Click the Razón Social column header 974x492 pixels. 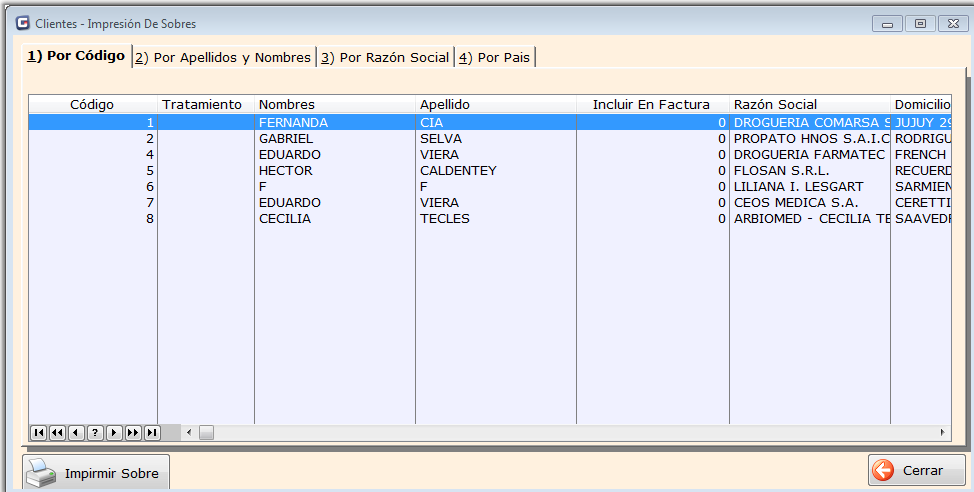775,104
